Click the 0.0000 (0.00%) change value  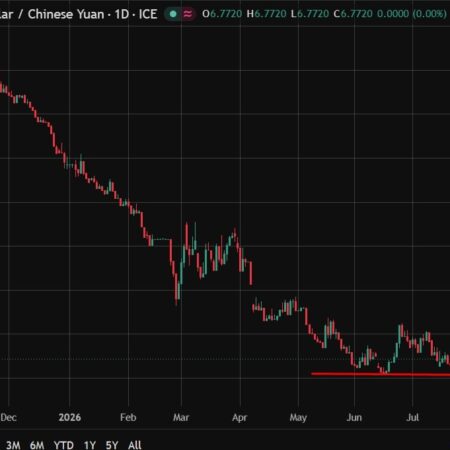tap(412, 14)
